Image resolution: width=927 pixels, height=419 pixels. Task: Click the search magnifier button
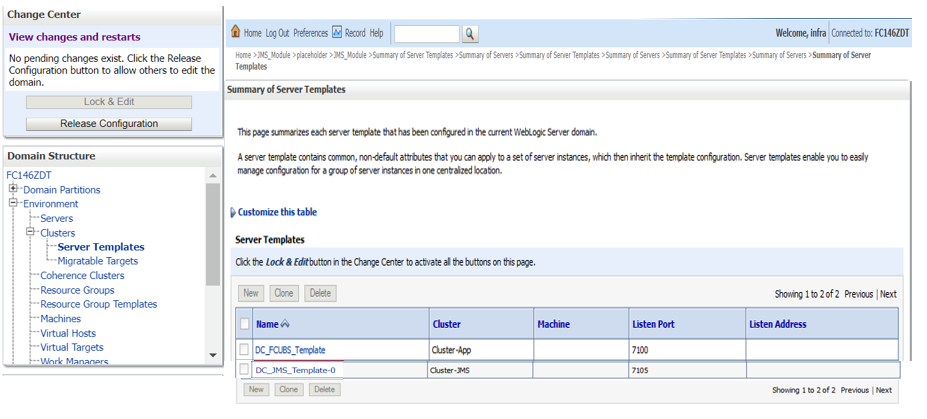[470, 34]
